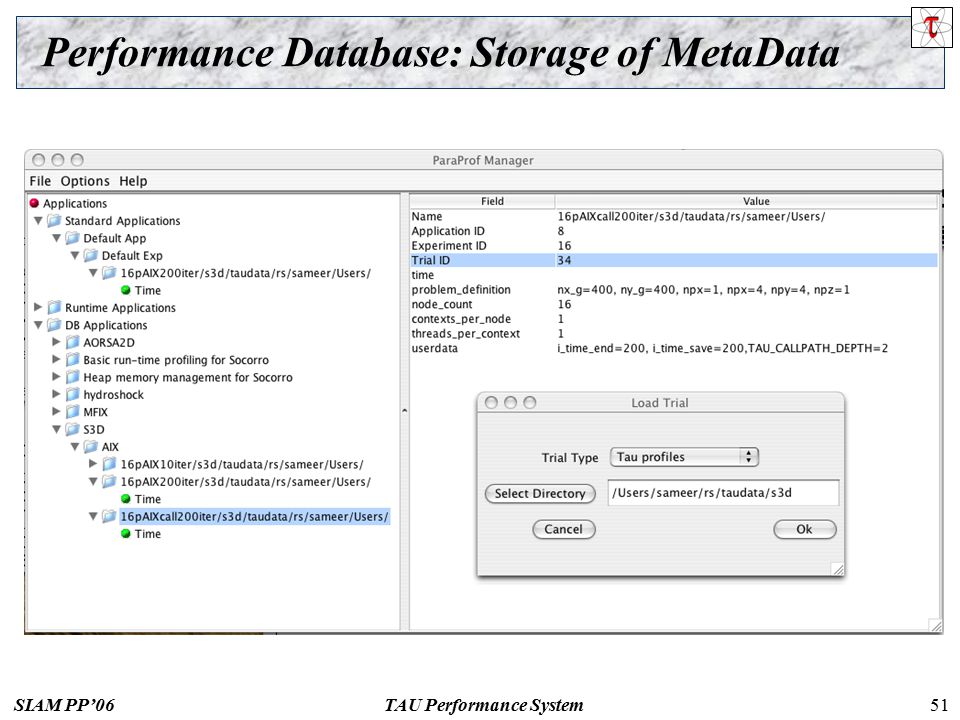
Task: Click the DB Applications folder icon
Action: 54,325
